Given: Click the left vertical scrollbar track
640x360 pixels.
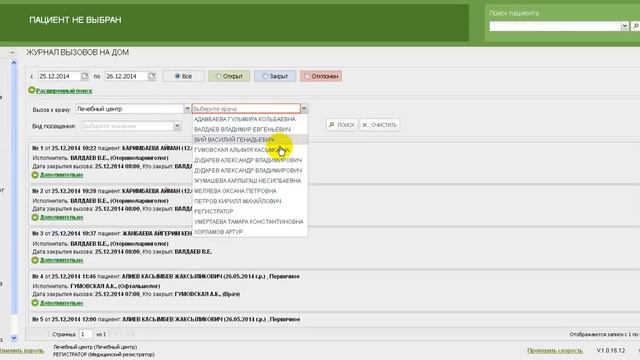Looking at the screenshot, I should pyautogui.click(x=14, y=200).
